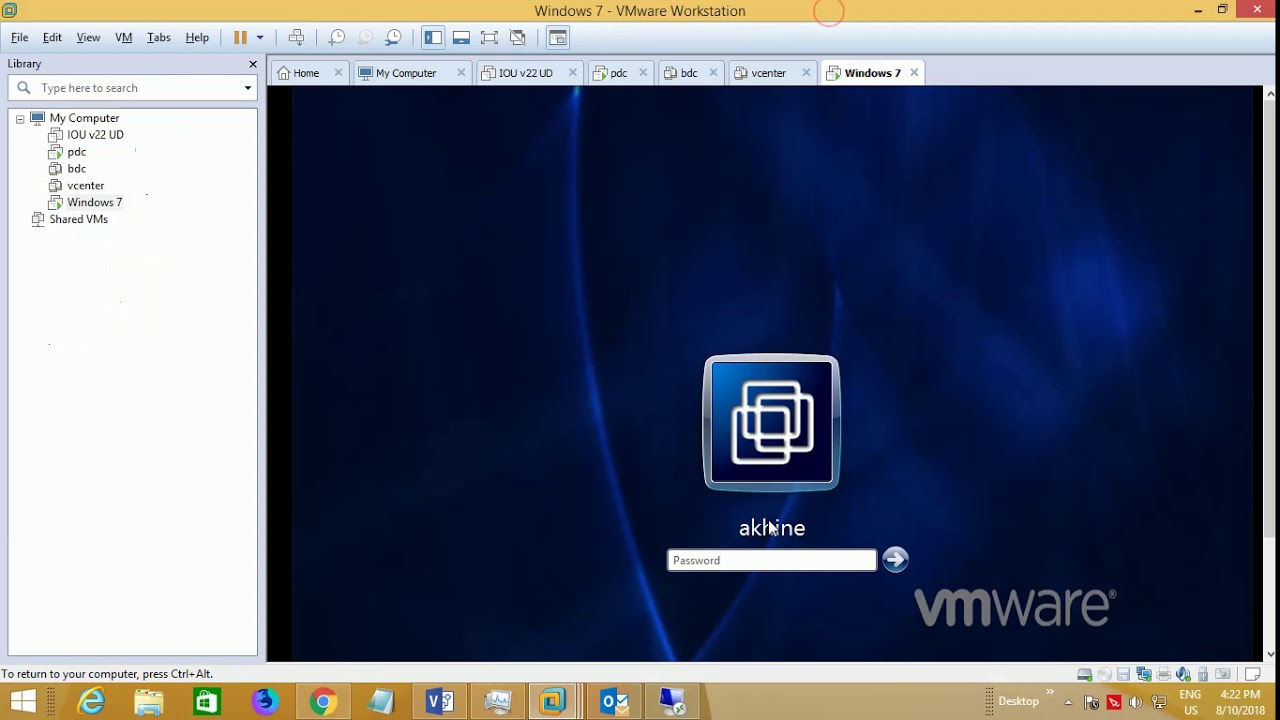Open the message log note icon
Screen dimensions: 1280x720
coord(1253,674)
